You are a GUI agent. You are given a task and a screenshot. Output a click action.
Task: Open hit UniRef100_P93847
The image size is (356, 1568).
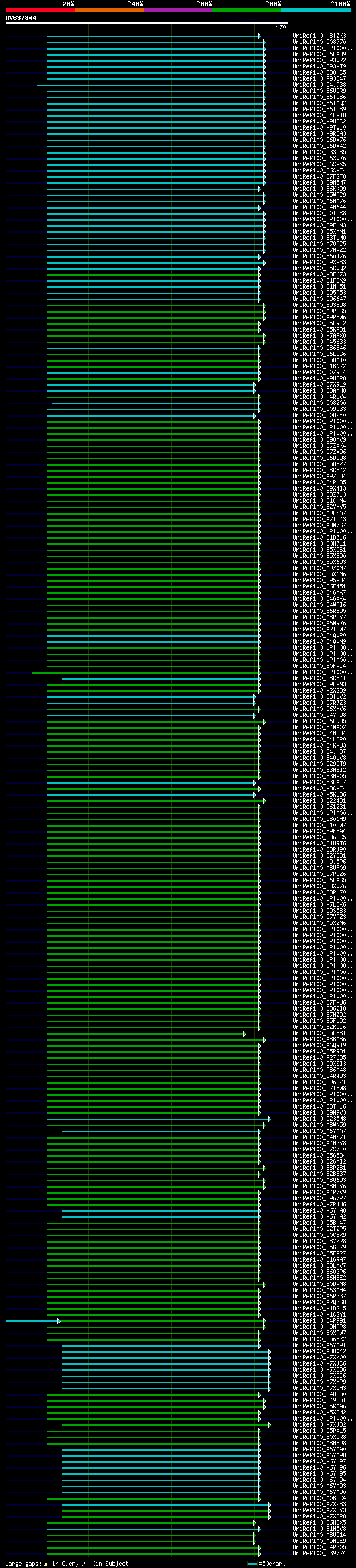click(x=319, y=79)
